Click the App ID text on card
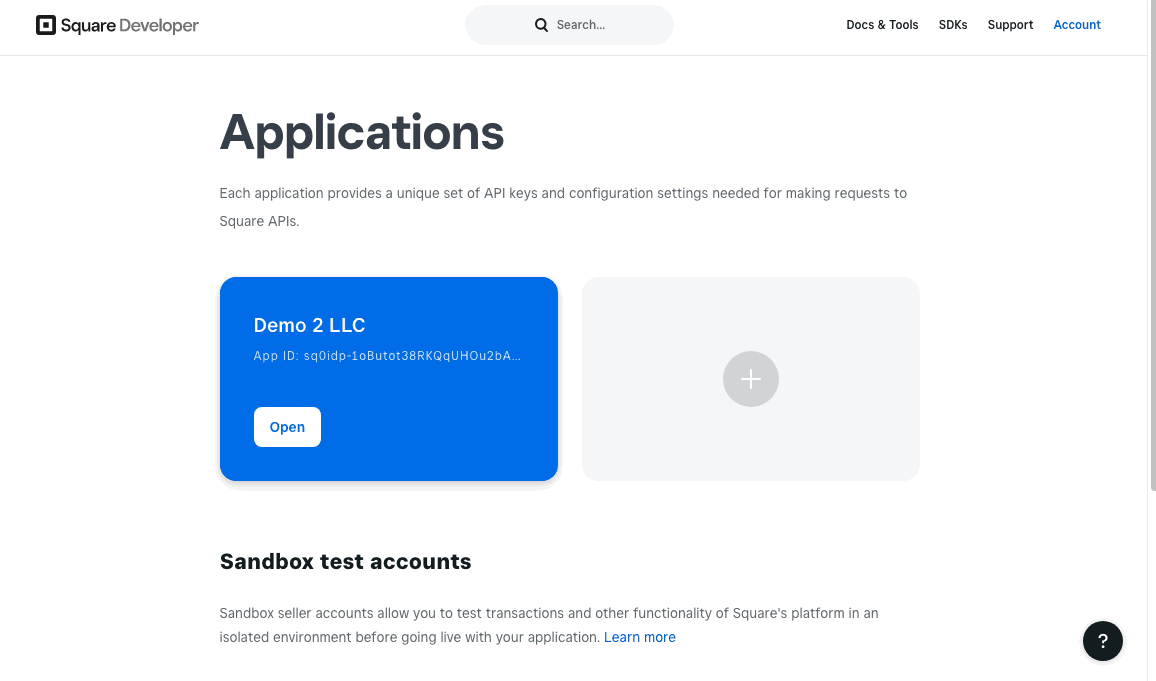 tap(387, 356)
